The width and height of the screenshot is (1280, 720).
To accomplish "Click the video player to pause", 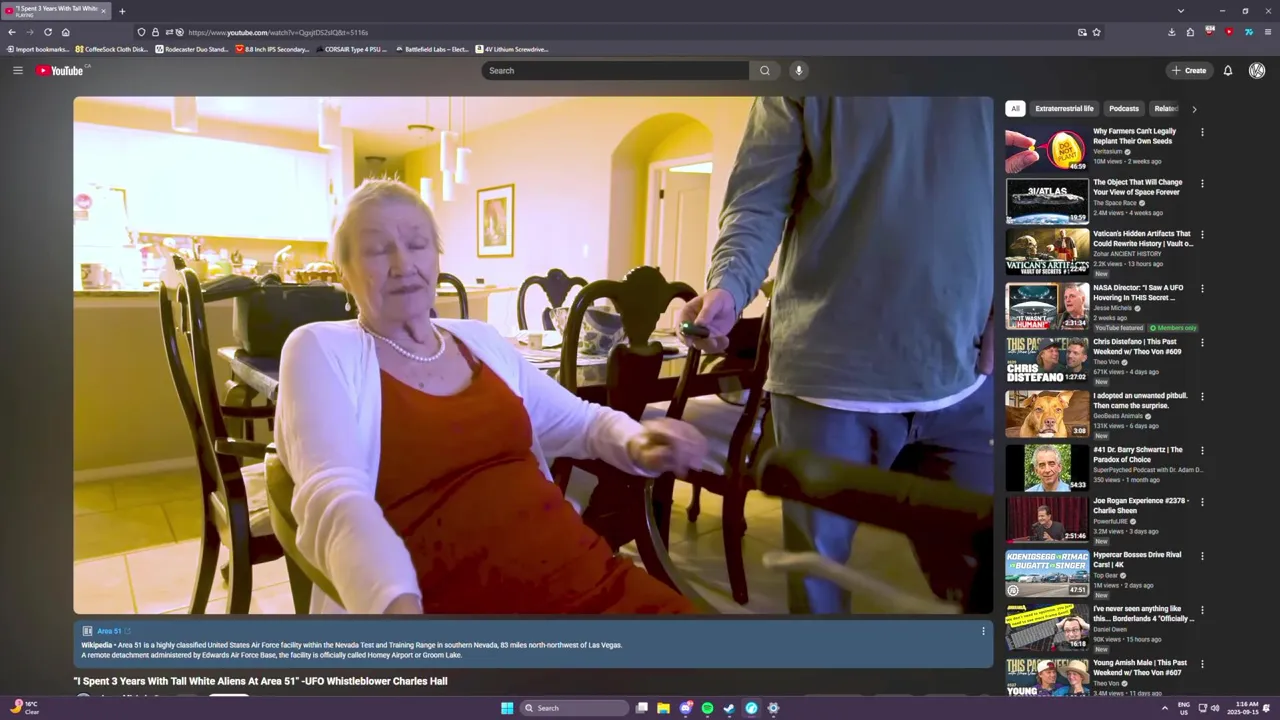I will click(x=533, y=355).
